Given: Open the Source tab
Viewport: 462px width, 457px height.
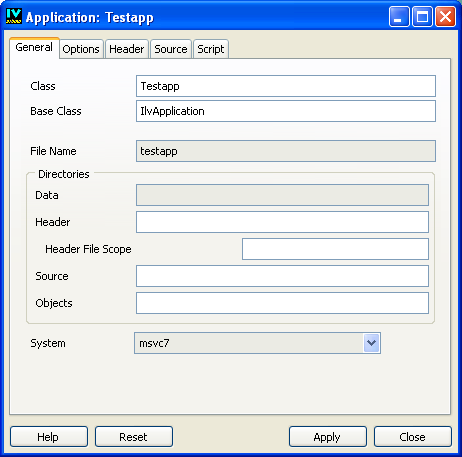Looking at the screenshot, I should tap(171, 49).
